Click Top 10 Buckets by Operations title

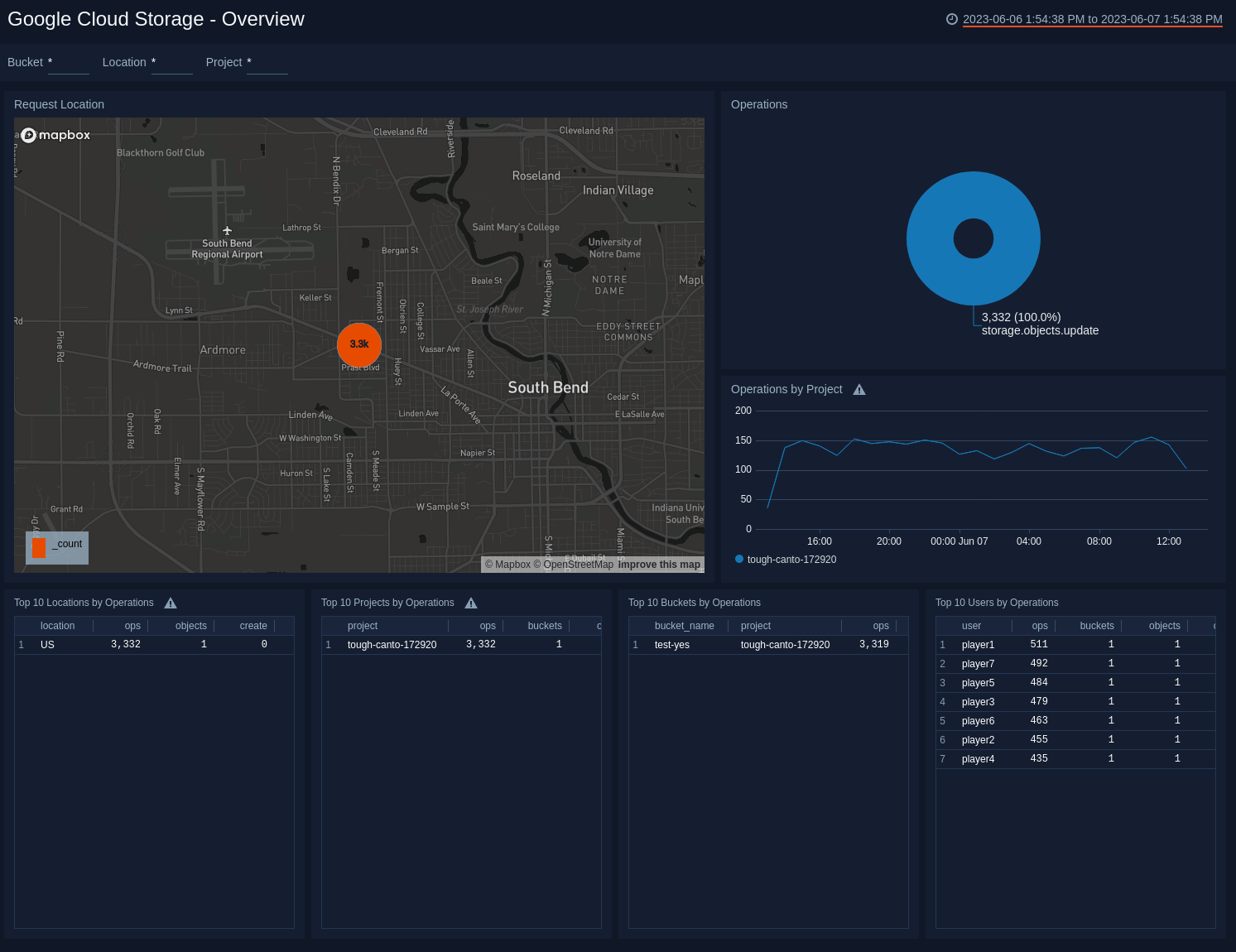694,603
